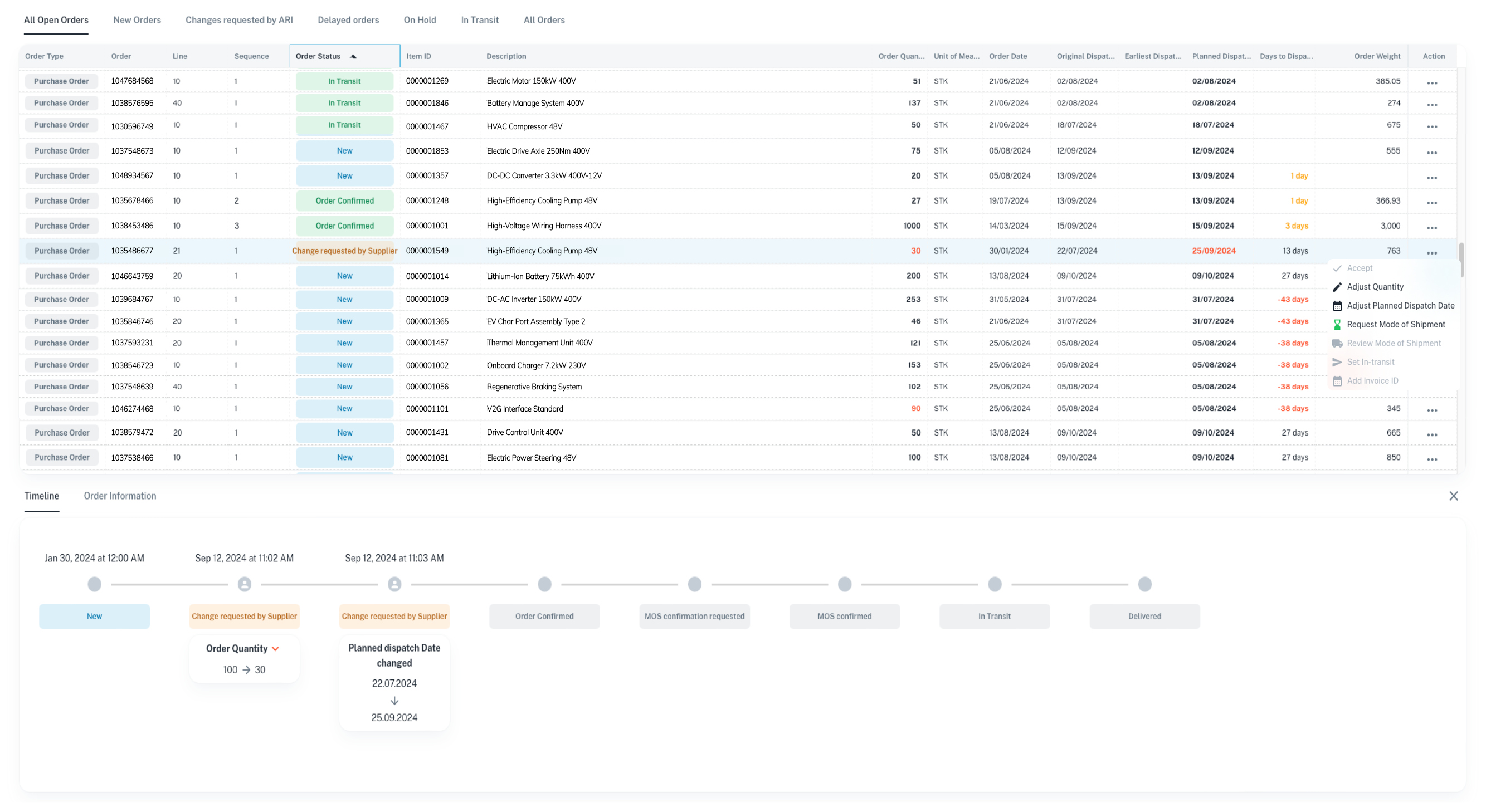The width and height of the screenshot is (1486, 812).
Task: Click the vertical scrollbar of the orders table
Action: point(1461,260)
